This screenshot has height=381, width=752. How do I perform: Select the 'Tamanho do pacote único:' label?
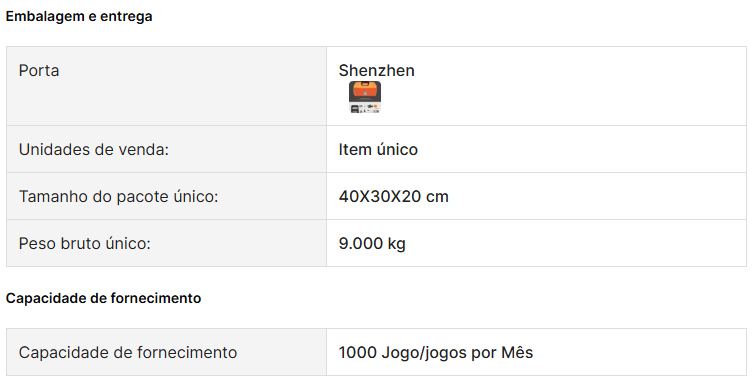118,197
